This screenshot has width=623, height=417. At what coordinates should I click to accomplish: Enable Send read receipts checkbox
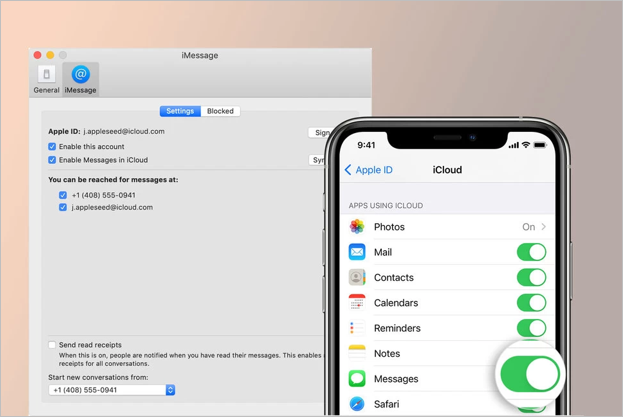click(53, 345)
